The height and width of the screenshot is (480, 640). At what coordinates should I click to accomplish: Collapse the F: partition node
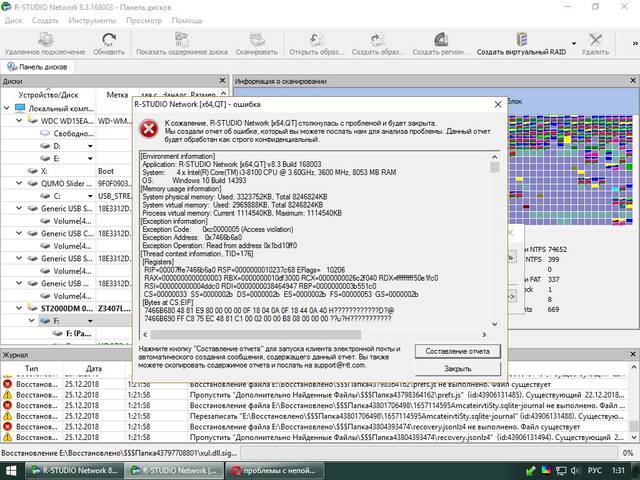point(31,321)
